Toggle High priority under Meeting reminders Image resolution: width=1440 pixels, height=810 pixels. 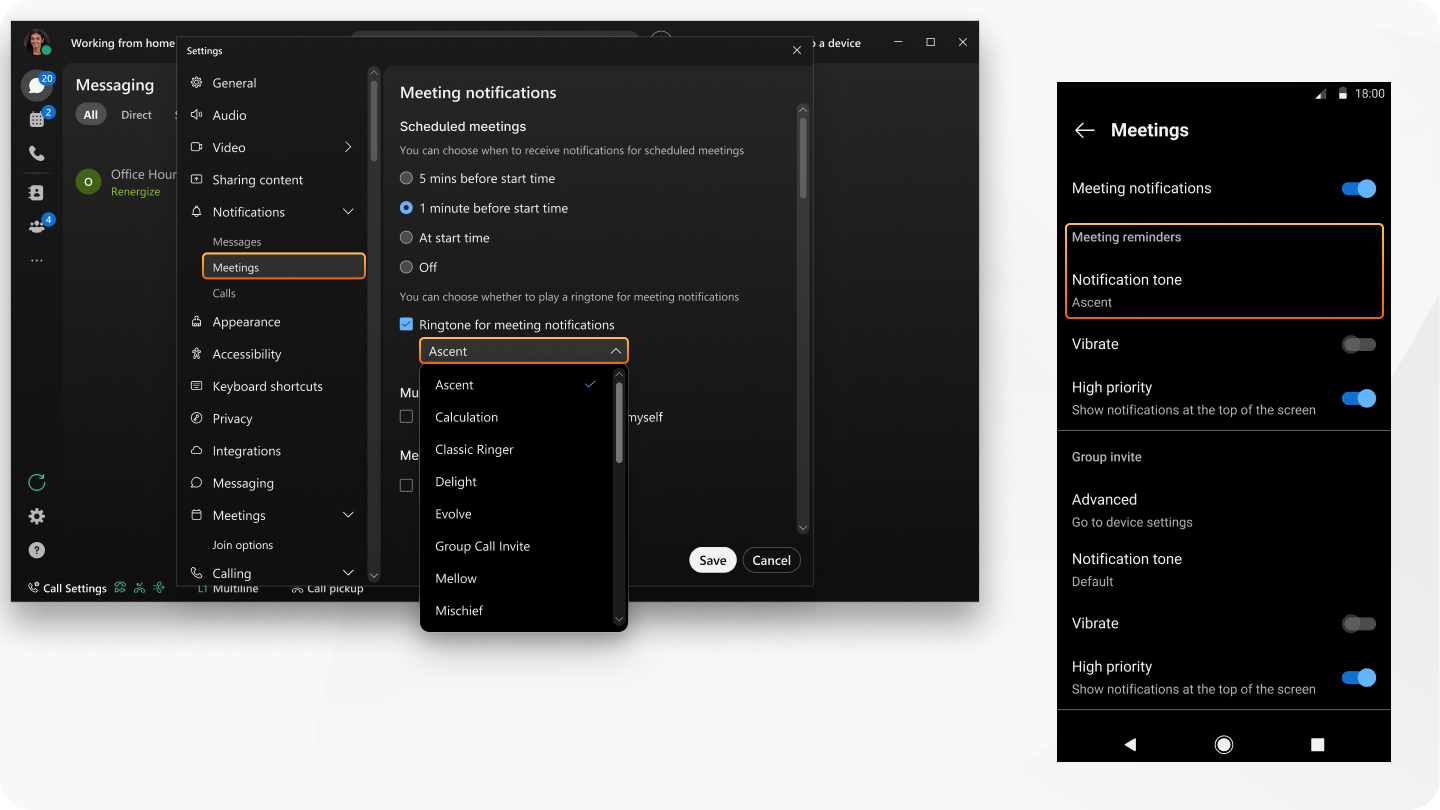(1359, 398)
